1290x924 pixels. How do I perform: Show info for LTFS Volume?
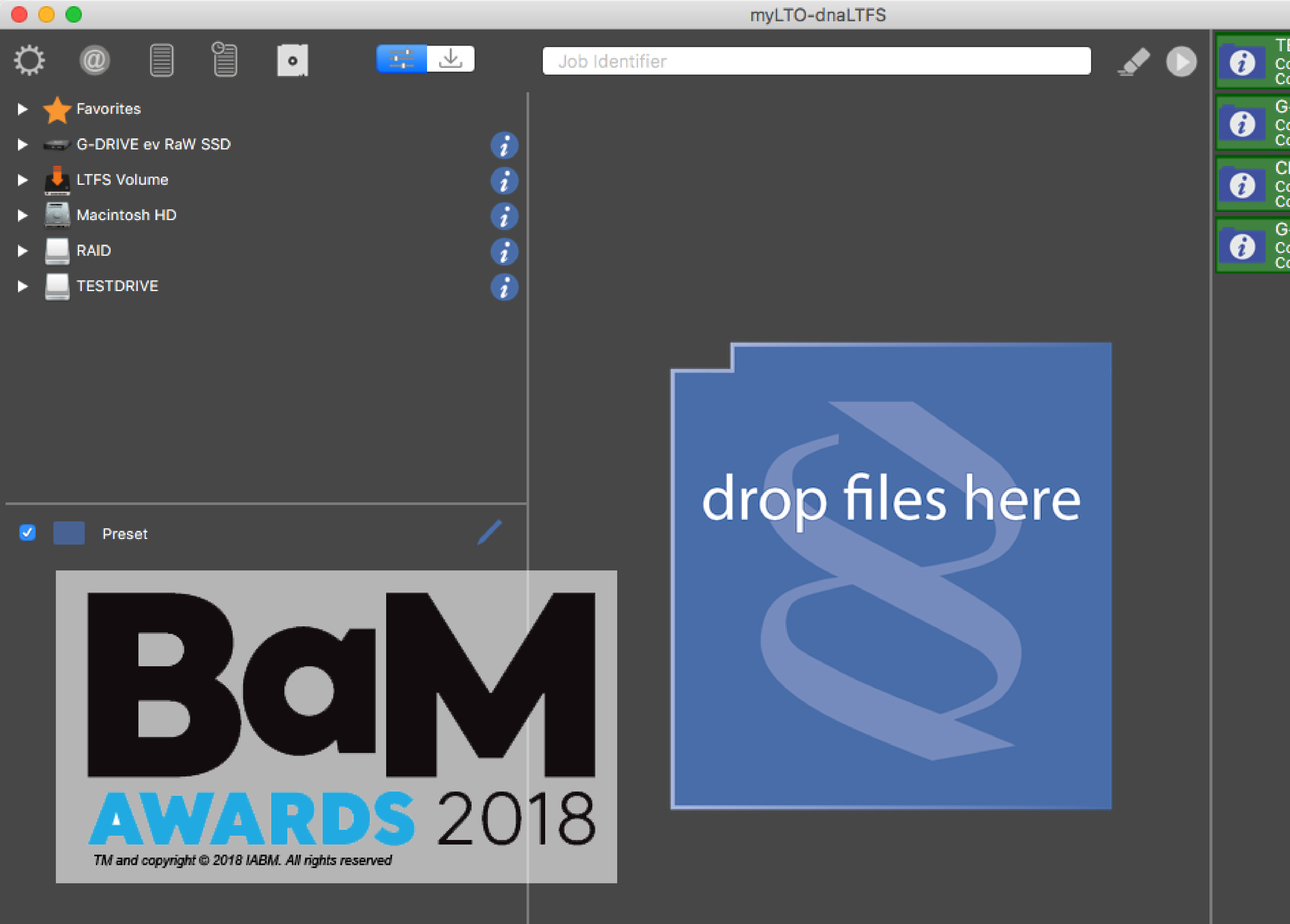tap(504, 181)
